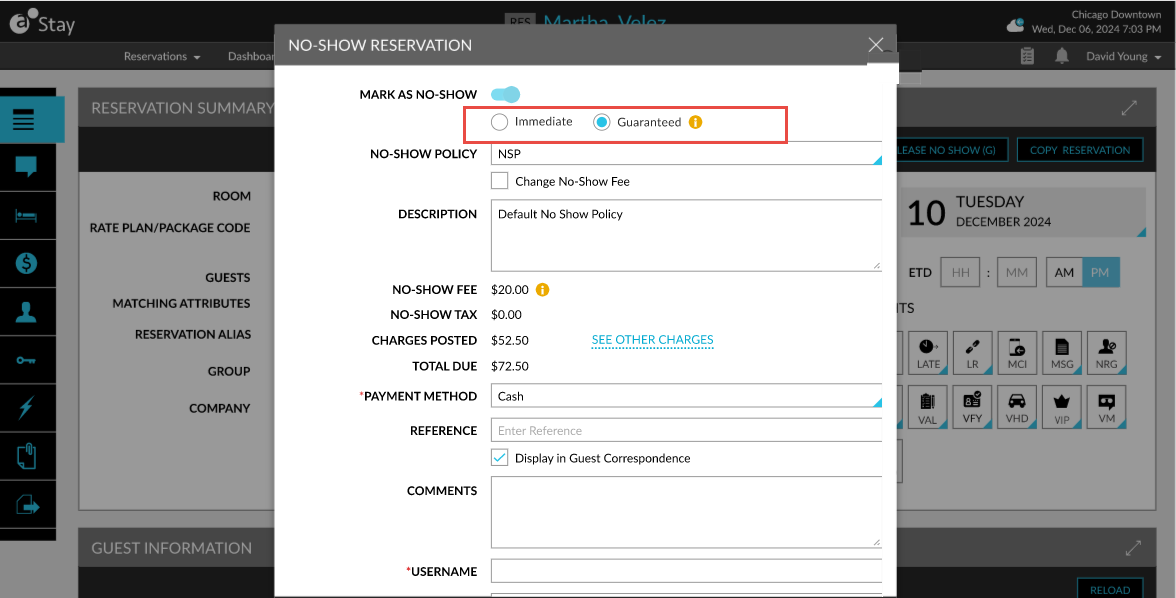Click the Reload button

tap(1110, 590)
